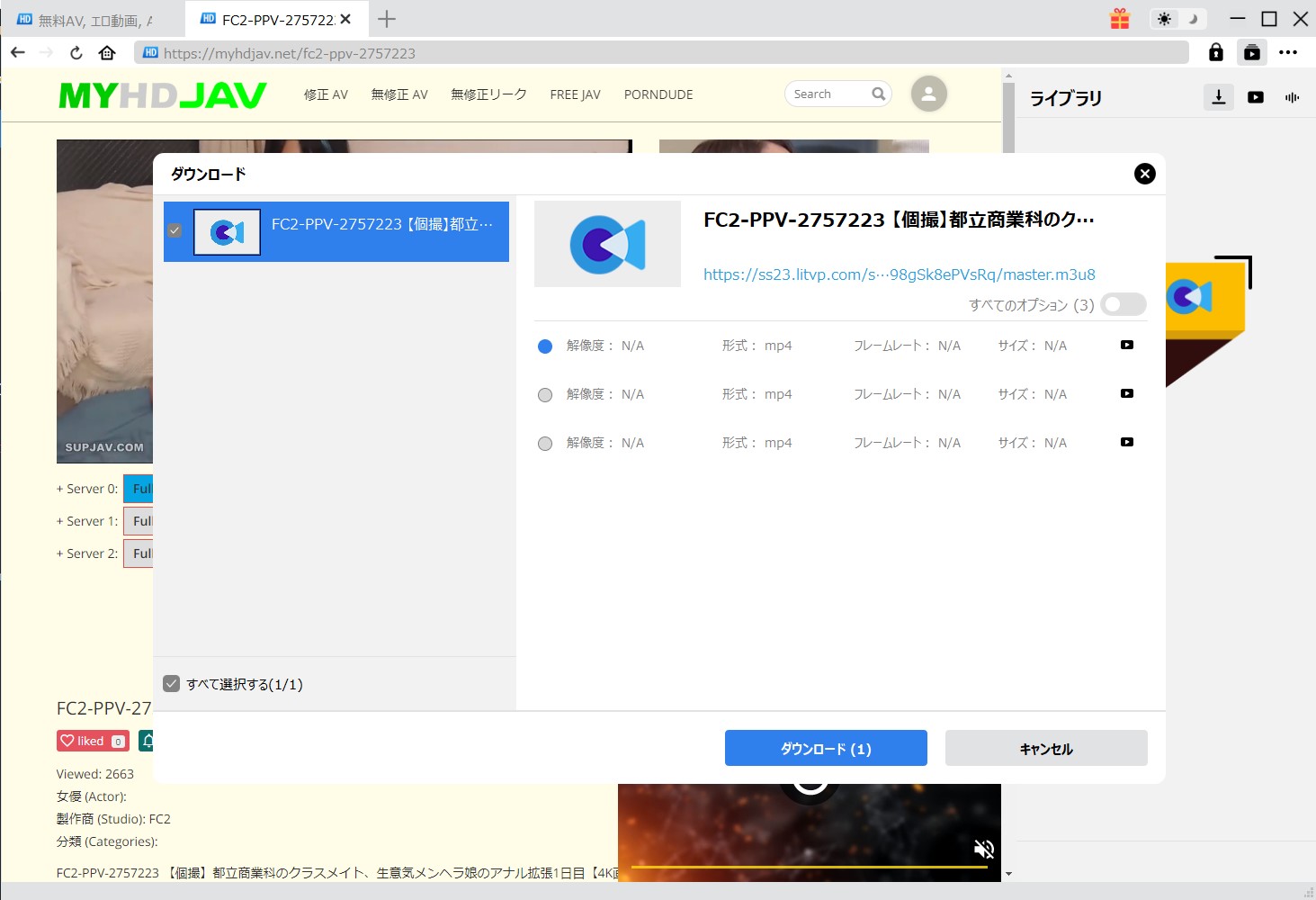Select the second resolution radio option
This screenshot has width=1316, height=900.
545,394
